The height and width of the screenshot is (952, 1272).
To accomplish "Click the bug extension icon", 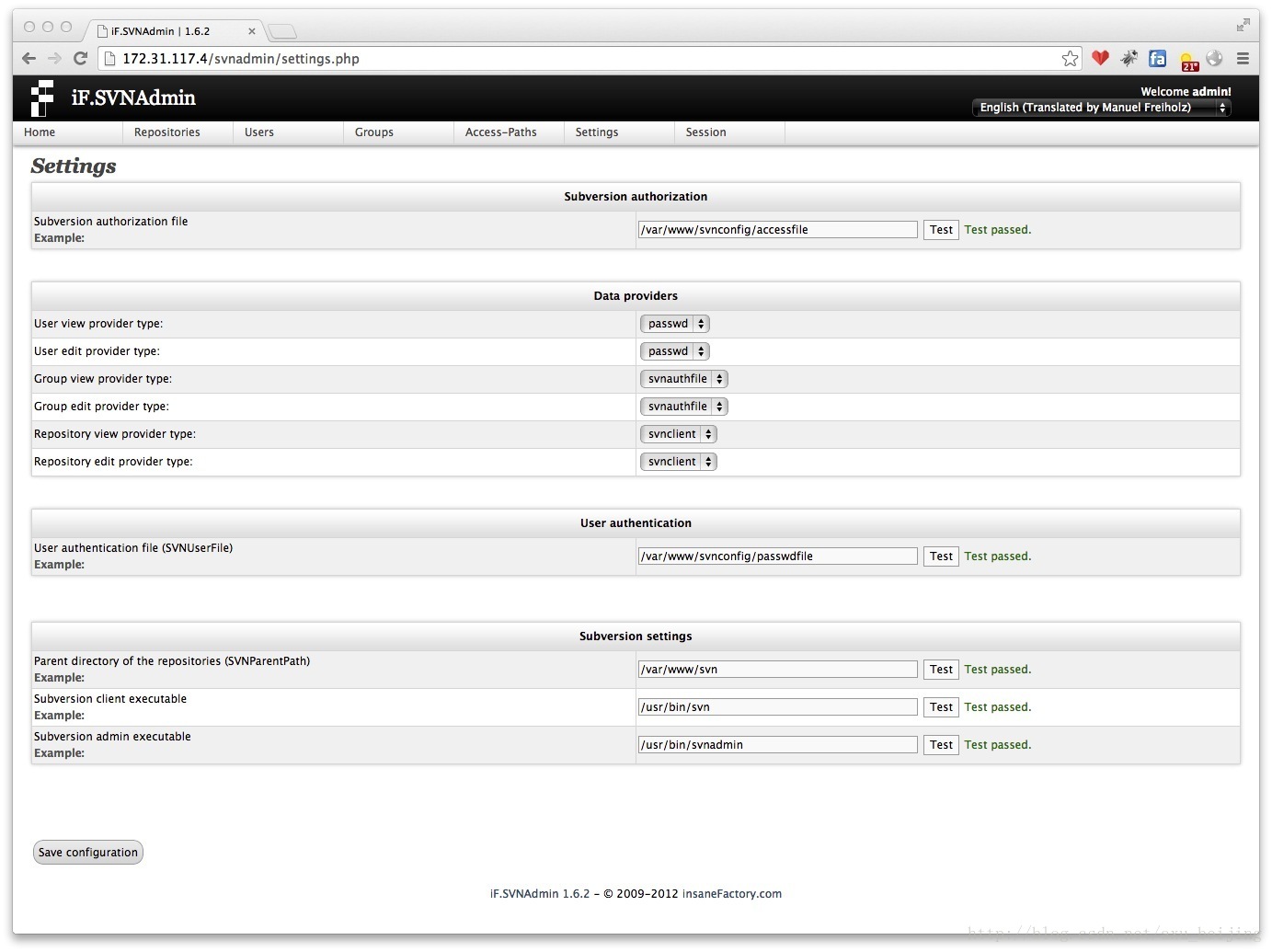I will 1129,58.
